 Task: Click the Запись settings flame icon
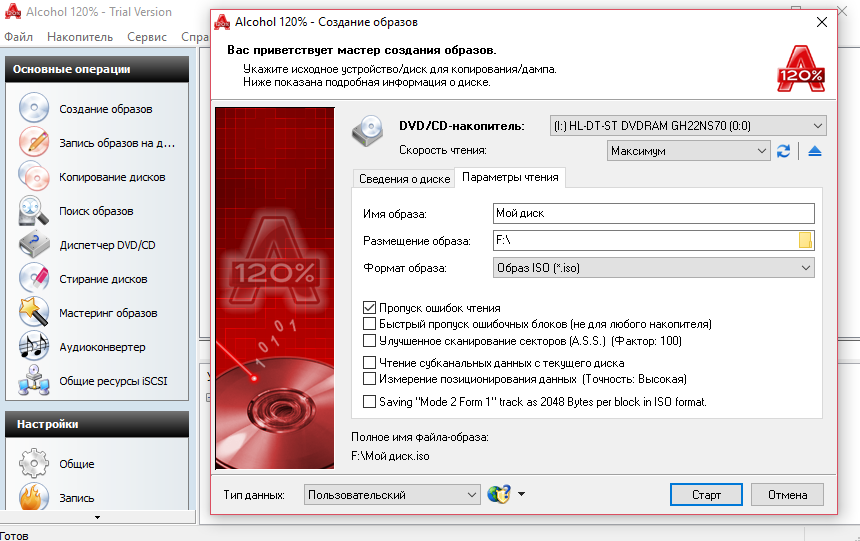[34, 496]
